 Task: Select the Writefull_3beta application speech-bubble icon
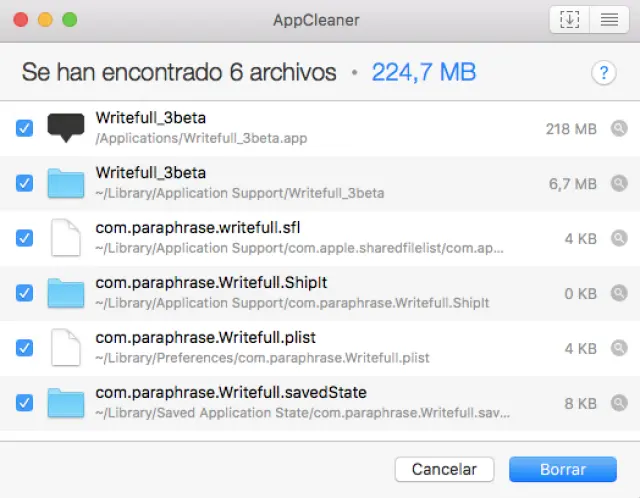tap(66, 128)
